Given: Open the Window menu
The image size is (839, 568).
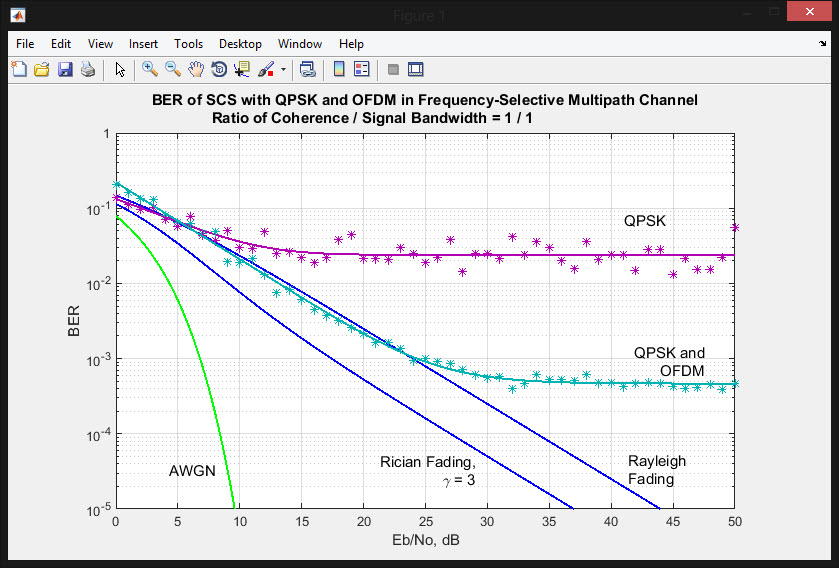Looking at the screenshot, I should pos(300,44).
